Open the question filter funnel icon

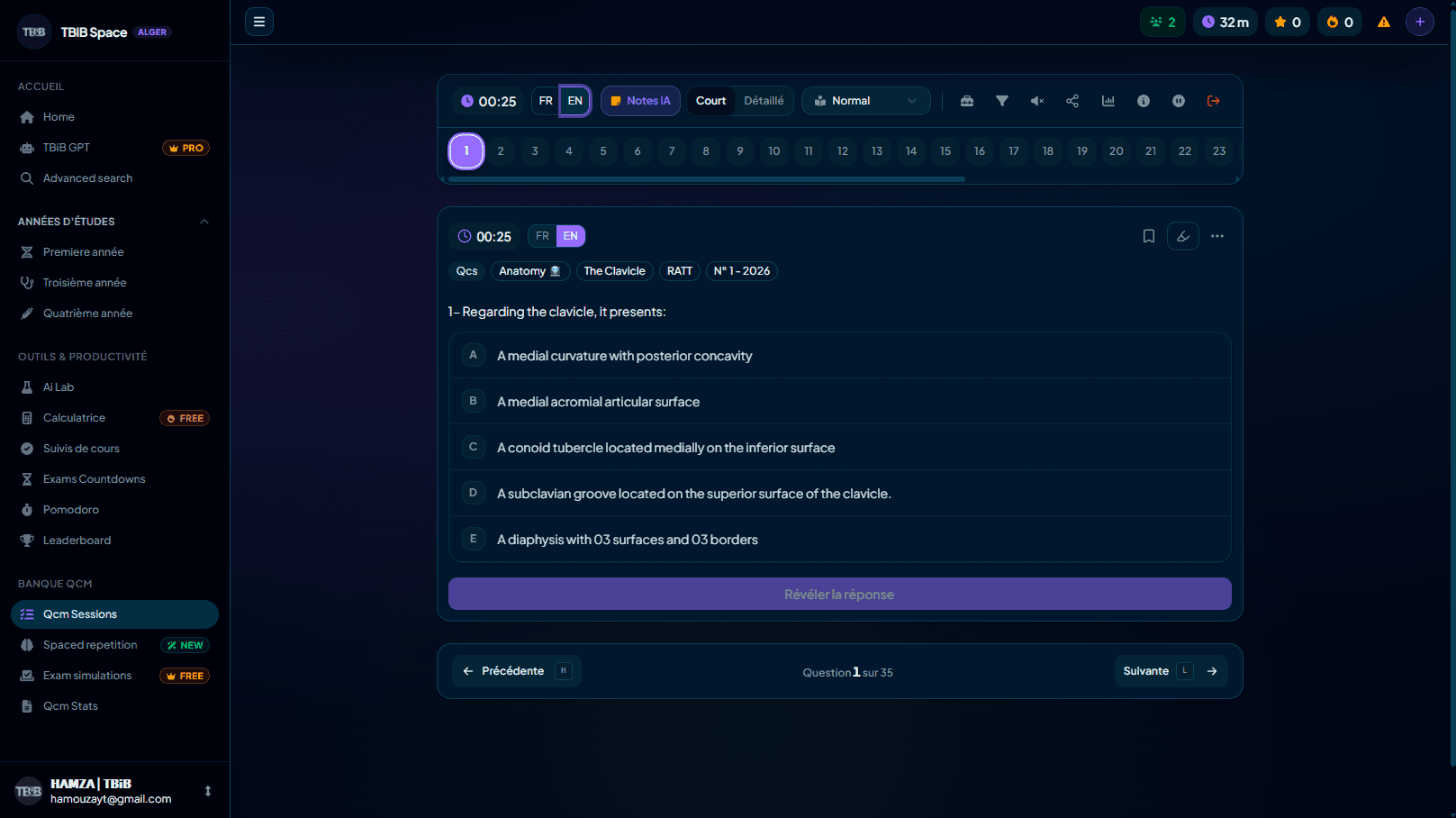pos(1002,101)
